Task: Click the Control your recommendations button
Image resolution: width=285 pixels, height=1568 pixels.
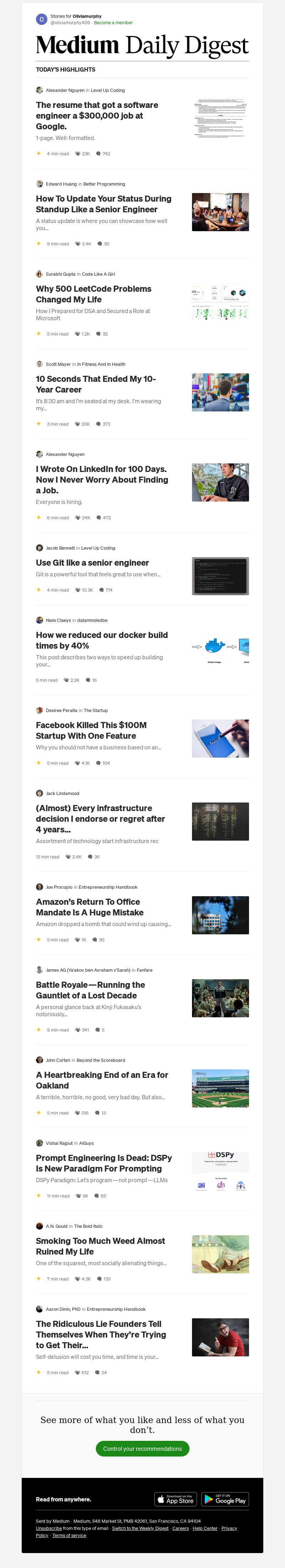Action: (142, 1449)
